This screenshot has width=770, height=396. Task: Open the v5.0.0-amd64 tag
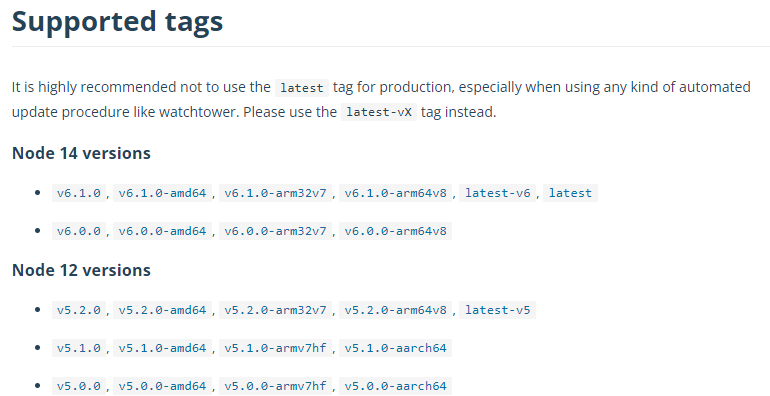click(x=162, y=386)
